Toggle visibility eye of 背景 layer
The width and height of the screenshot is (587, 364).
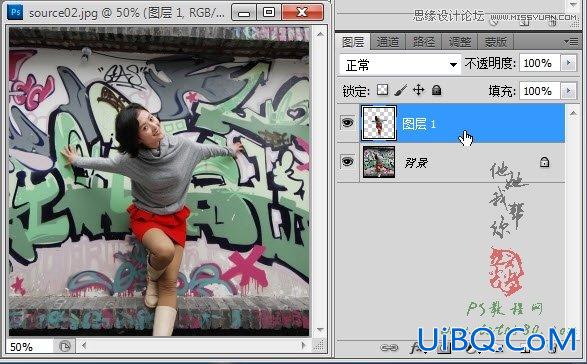tap(347, 162)
